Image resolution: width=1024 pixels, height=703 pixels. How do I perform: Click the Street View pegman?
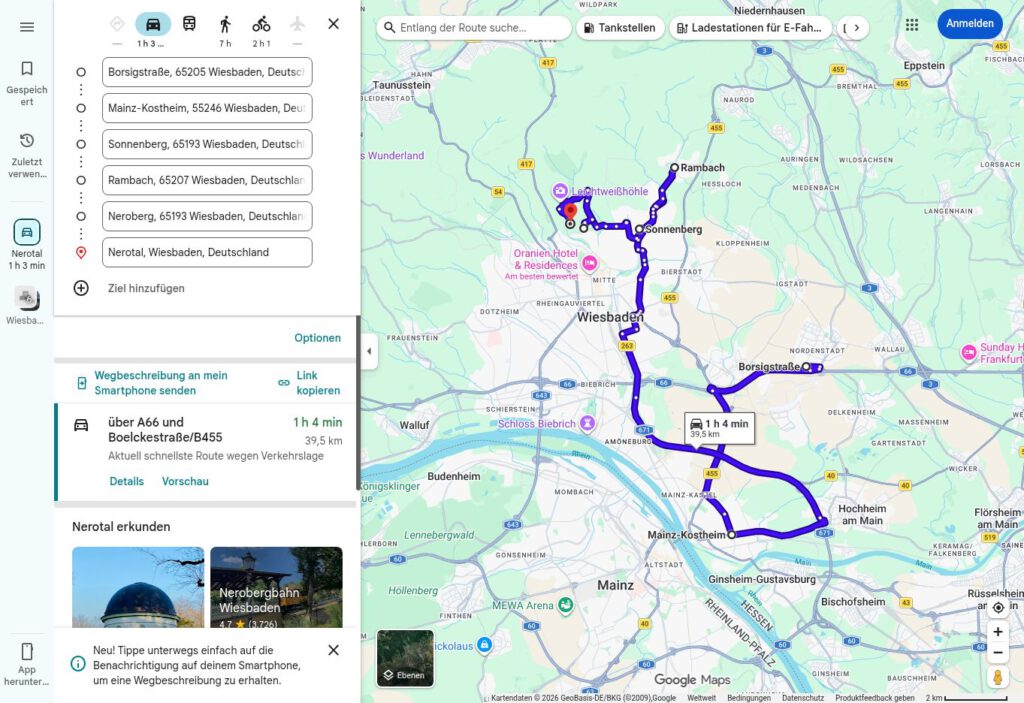point(998,677)
